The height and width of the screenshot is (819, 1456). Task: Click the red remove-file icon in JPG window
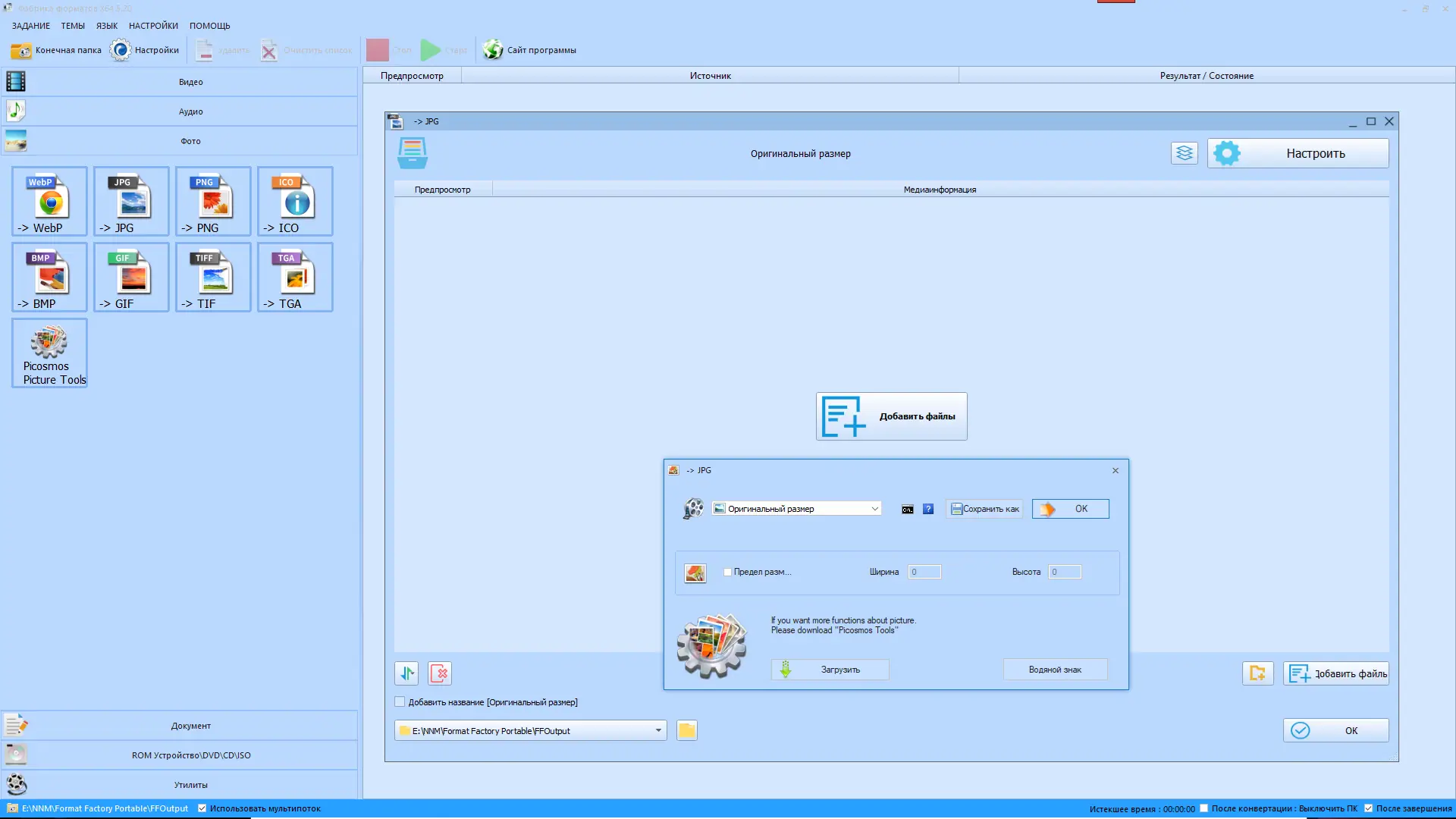pos(440,673)
